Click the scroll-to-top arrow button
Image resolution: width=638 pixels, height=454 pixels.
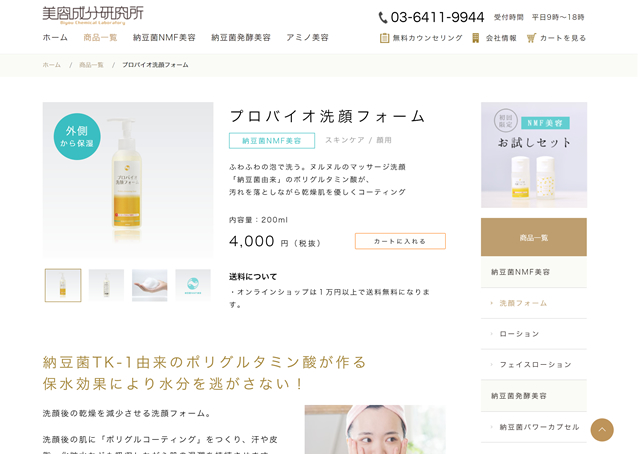pos(602,430)
